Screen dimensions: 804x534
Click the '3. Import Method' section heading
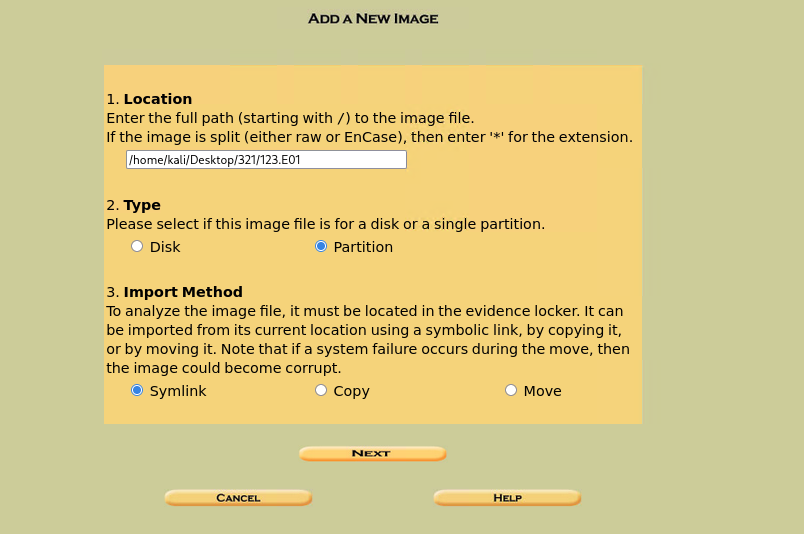pyautogui.click(x=174, y=292)
